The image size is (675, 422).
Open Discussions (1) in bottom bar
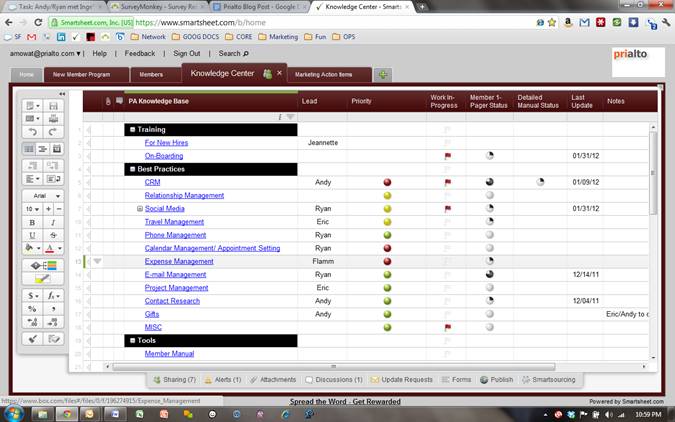point(332,380)
